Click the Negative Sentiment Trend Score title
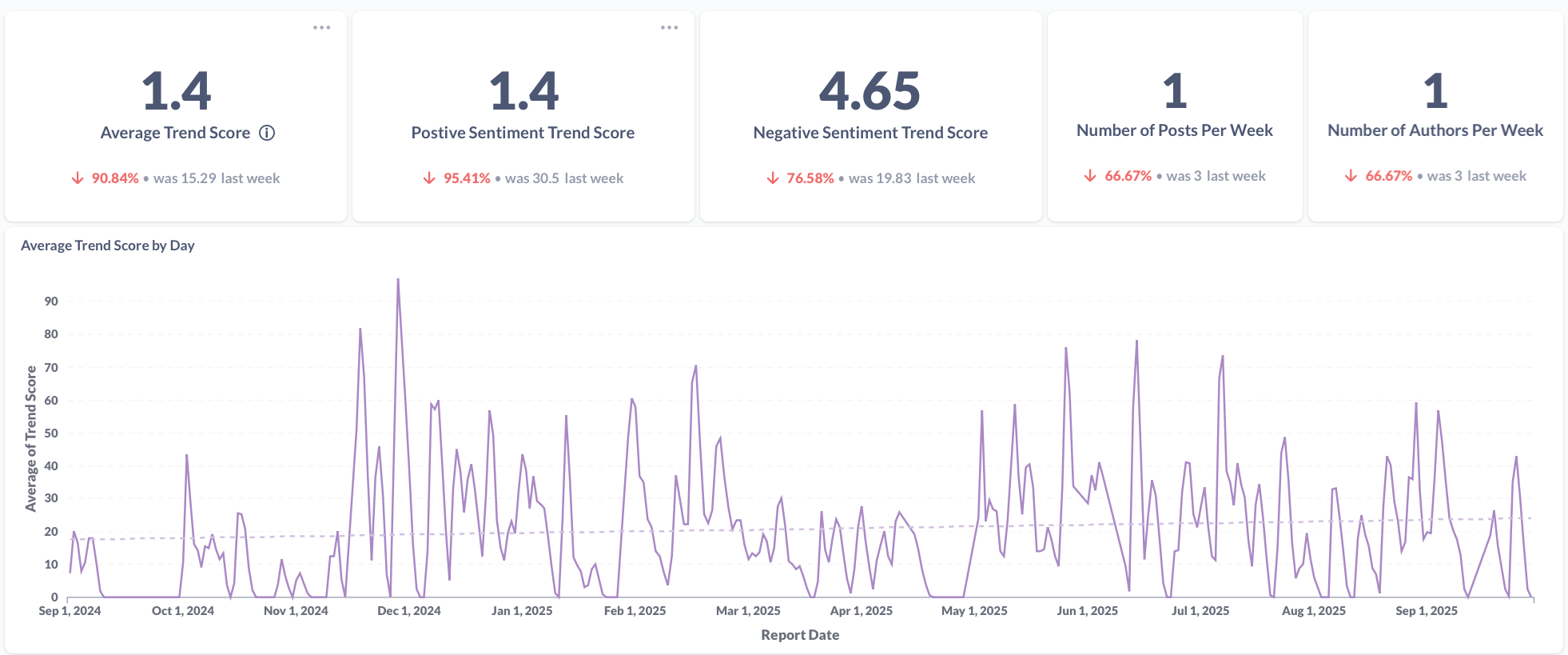 point(870,134)
